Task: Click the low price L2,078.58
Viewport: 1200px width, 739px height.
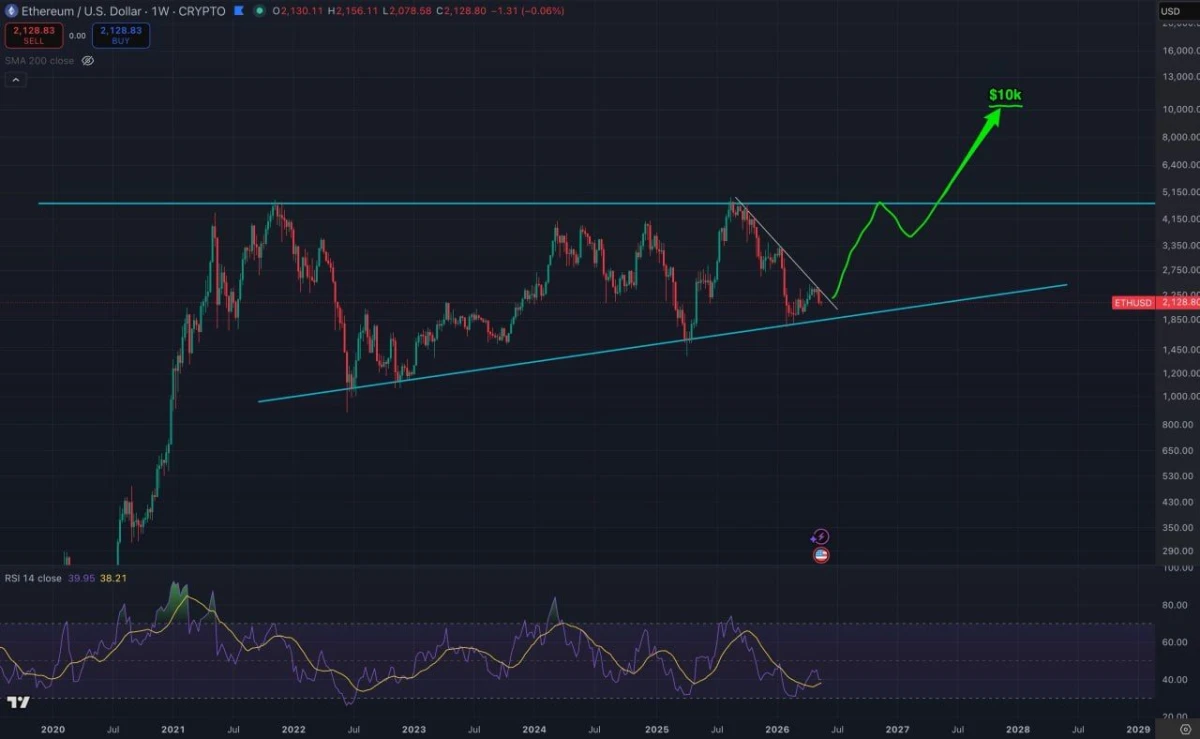Action: pyautogui.click(x=407, y=11)
